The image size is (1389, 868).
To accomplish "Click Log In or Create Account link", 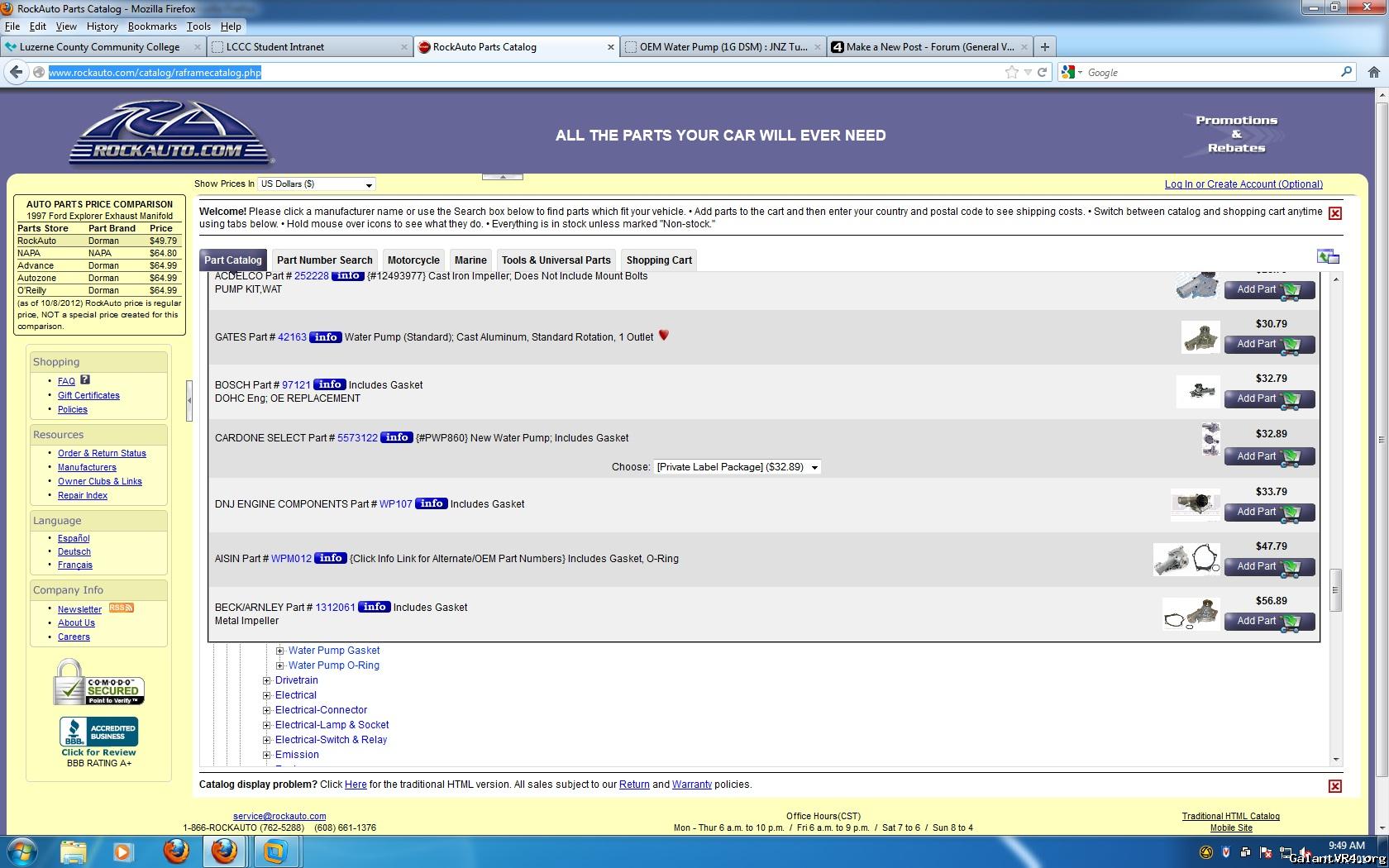I will (1243, 184).
